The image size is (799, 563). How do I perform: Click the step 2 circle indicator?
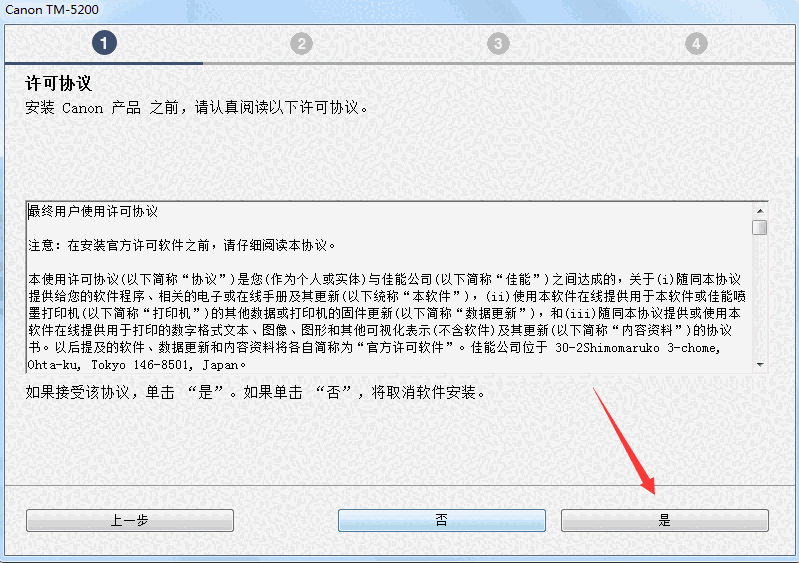(x=302, y=44)
